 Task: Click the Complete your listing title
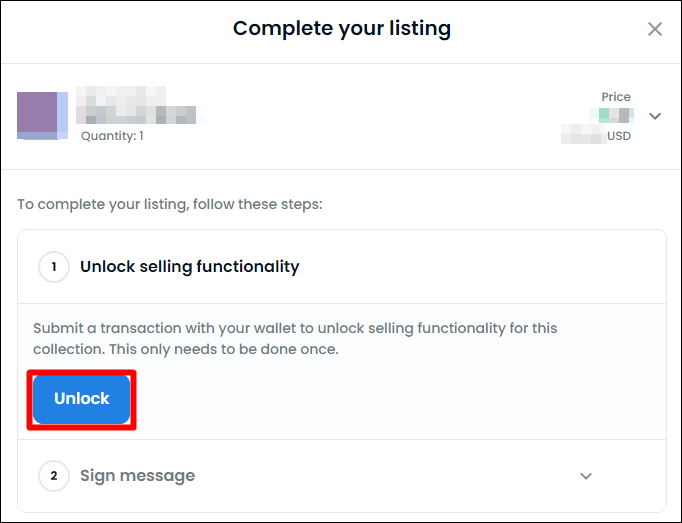[x=342, y=29]
